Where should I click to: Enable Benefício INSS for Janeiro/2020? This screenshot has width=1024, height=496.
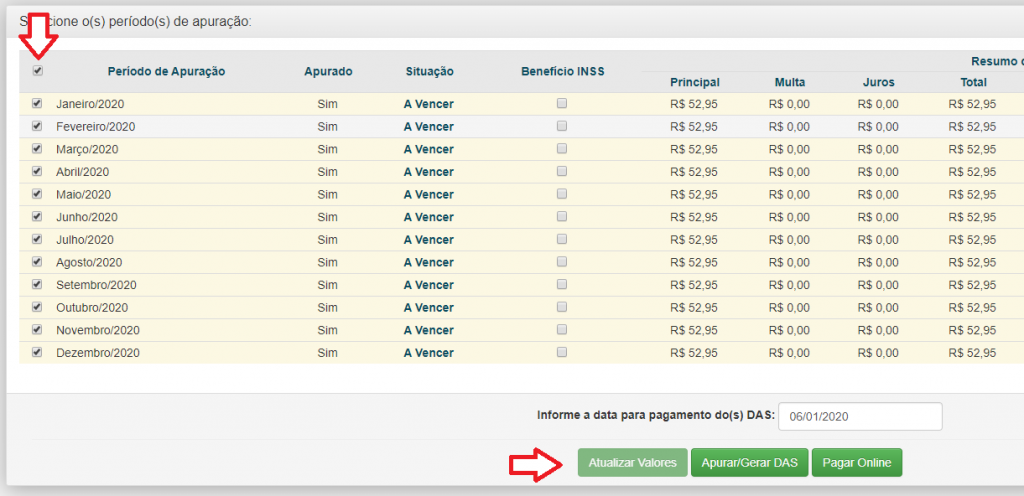562,103
